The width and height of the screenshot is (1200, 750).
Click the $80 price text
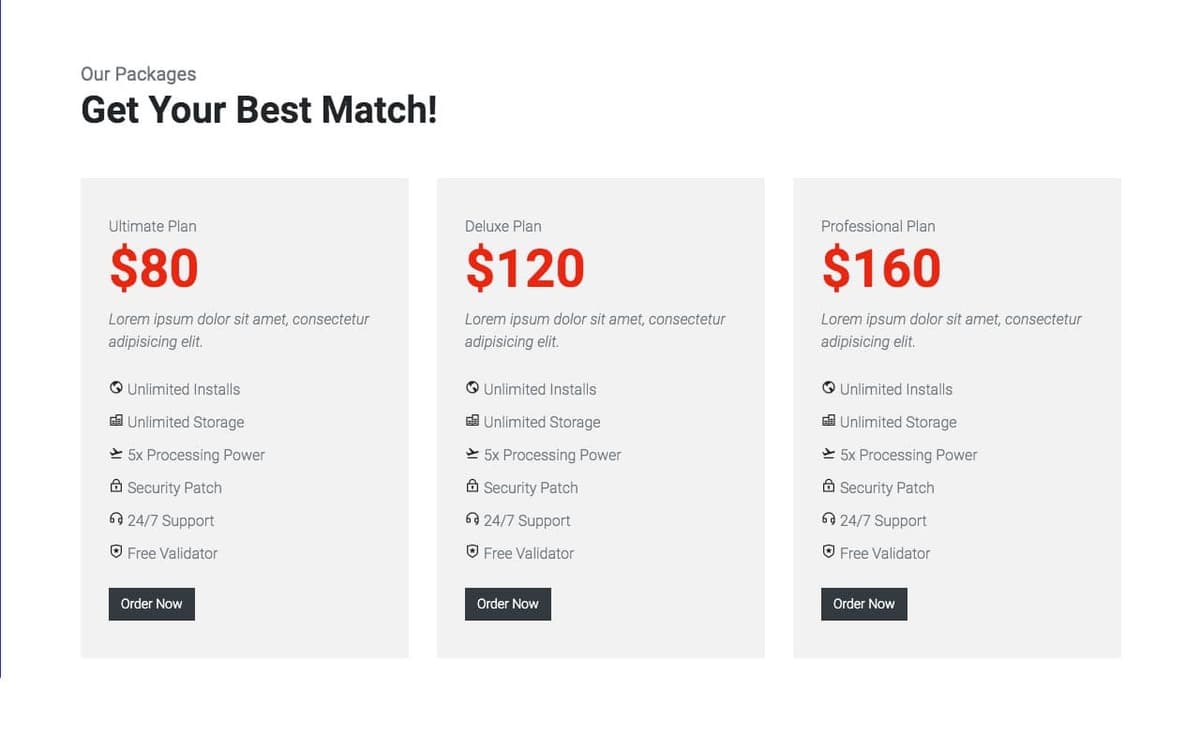[x=154, y=268]
